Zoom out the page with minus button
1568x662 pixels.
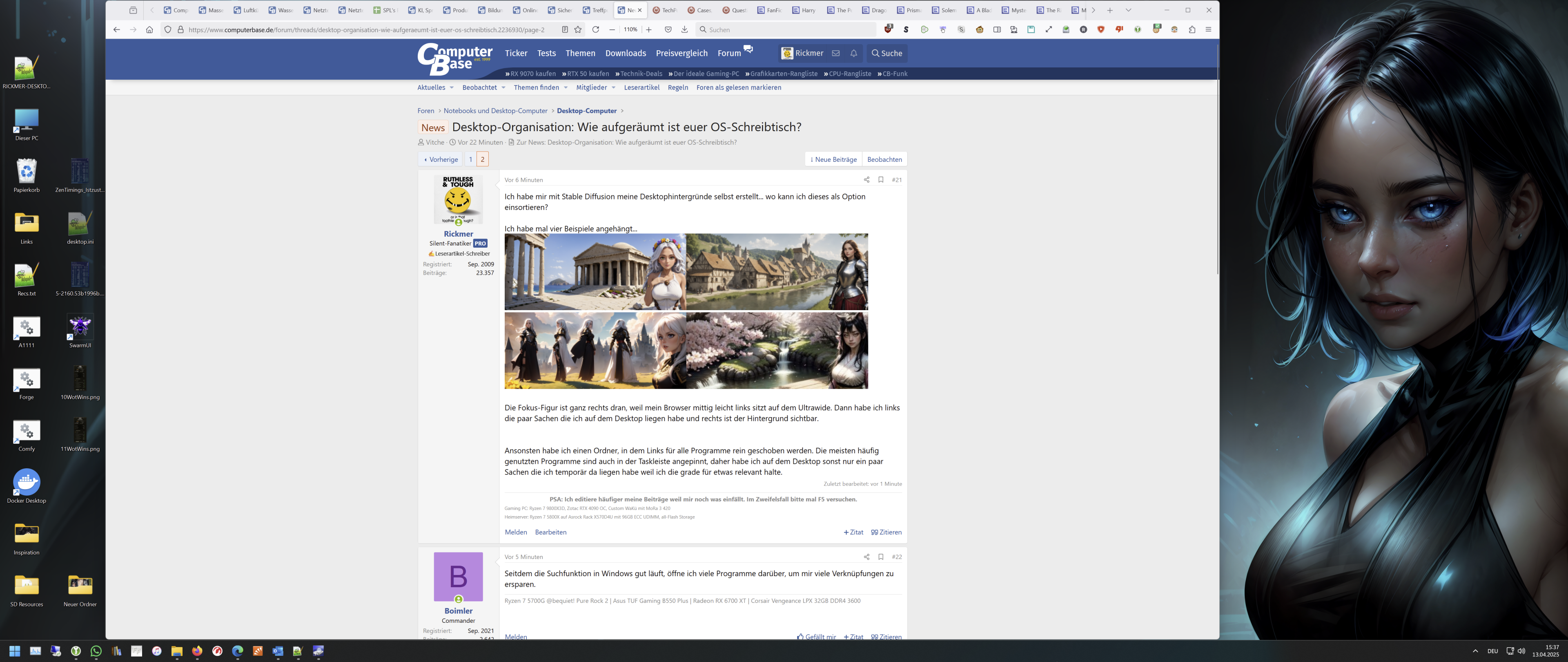[612, 29]
